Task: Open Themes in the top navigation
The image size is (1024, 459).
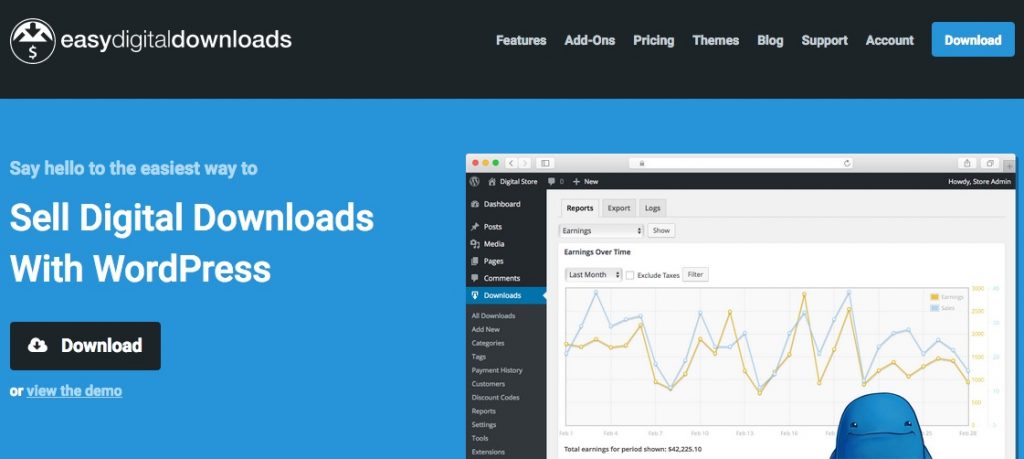Action: (x=716, y=40)
